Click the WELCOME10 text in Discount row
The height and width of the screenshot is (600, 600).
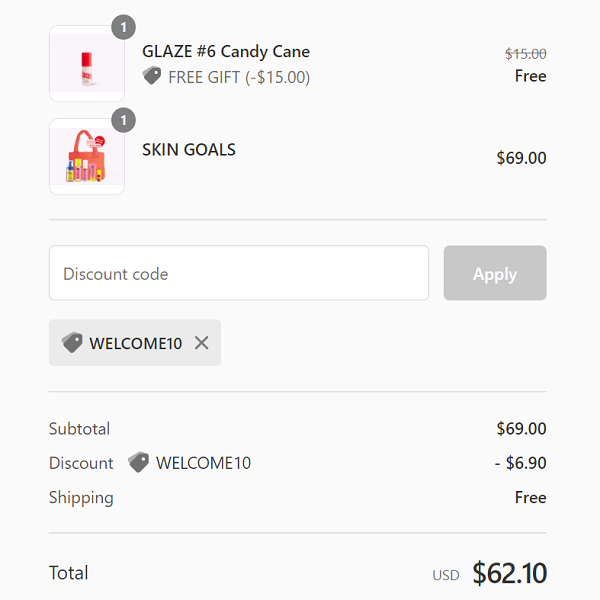point(204,463)
